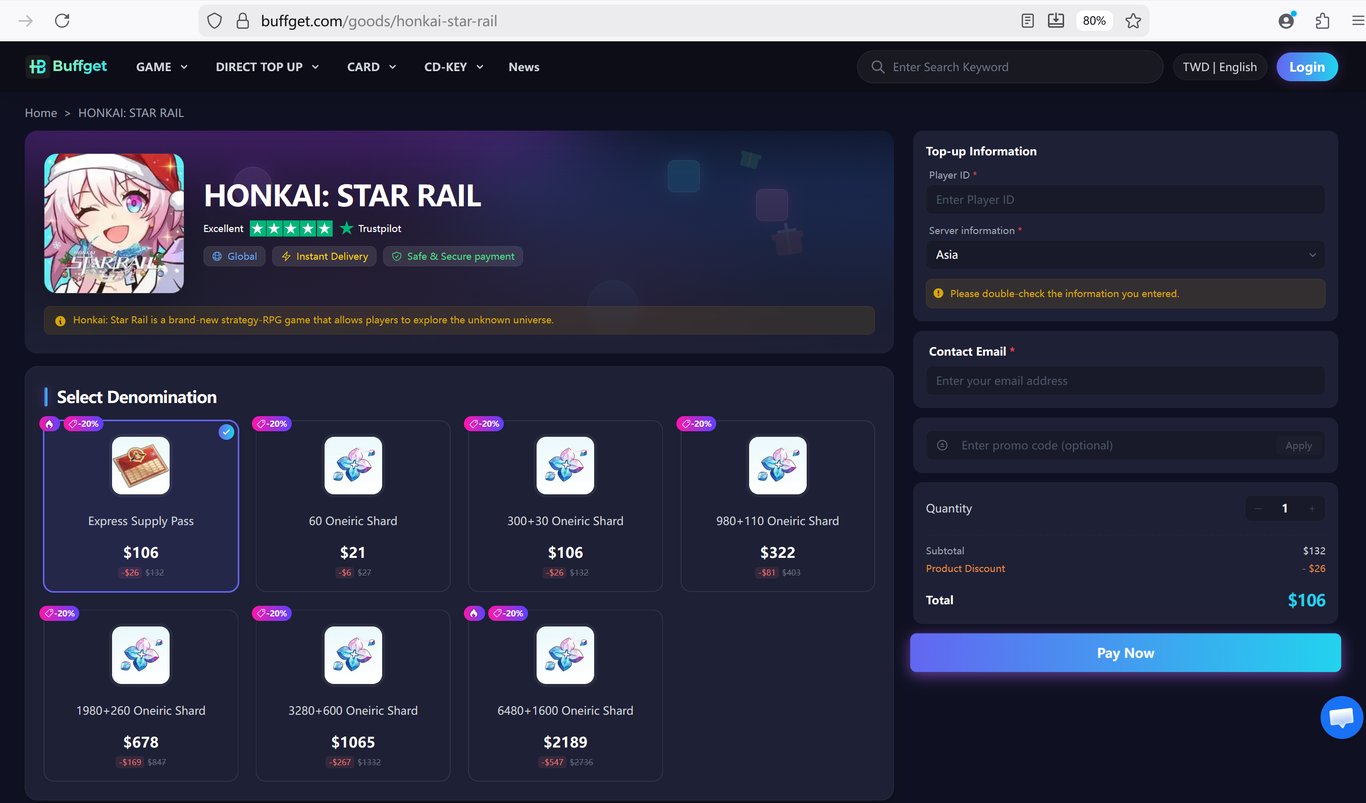Click the browser zoom level 80% indicator

tap(1094, 21)
